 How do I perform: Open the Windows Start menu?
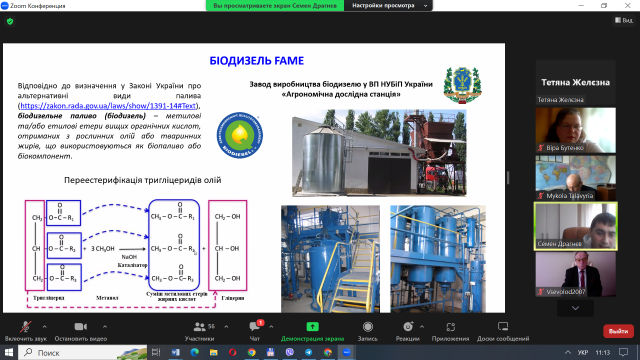(9, 352)
